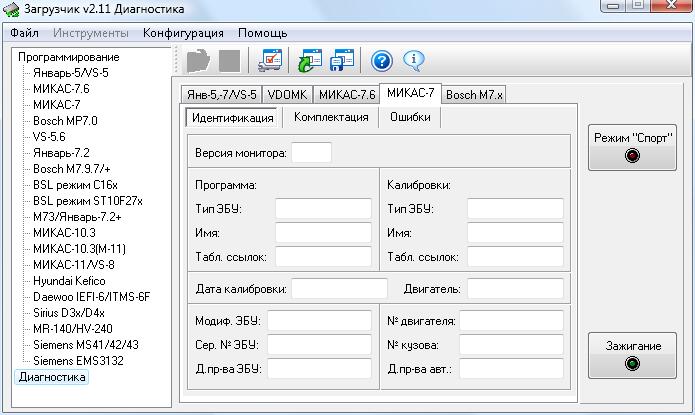Select Hyundai Kefico tree item

69,281
